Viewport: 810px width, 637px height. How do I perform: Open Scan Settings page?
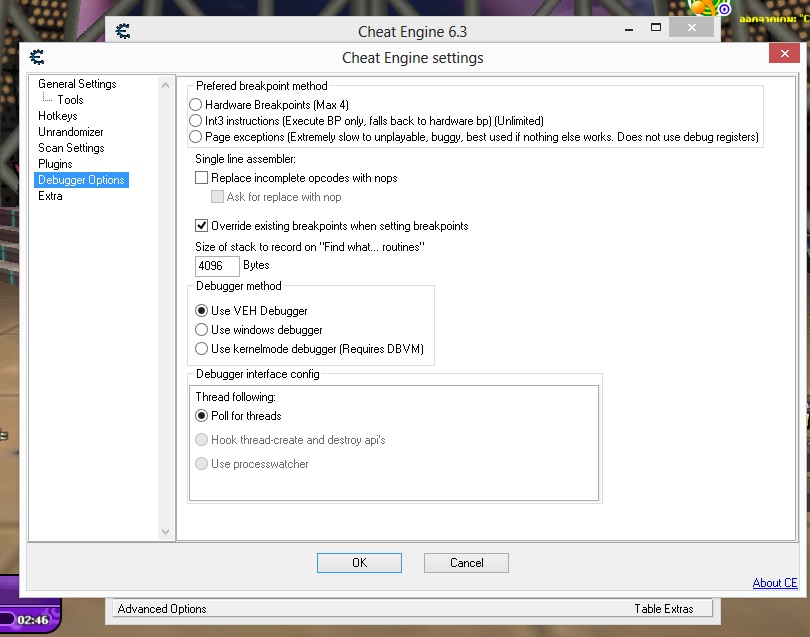point(71,148)
